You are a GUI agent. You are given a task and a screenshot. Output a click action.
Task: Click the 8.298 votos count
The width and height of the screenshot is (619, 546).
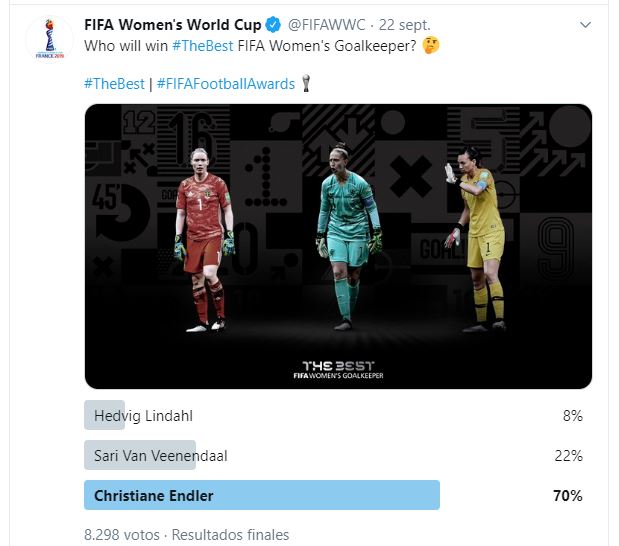122,535
